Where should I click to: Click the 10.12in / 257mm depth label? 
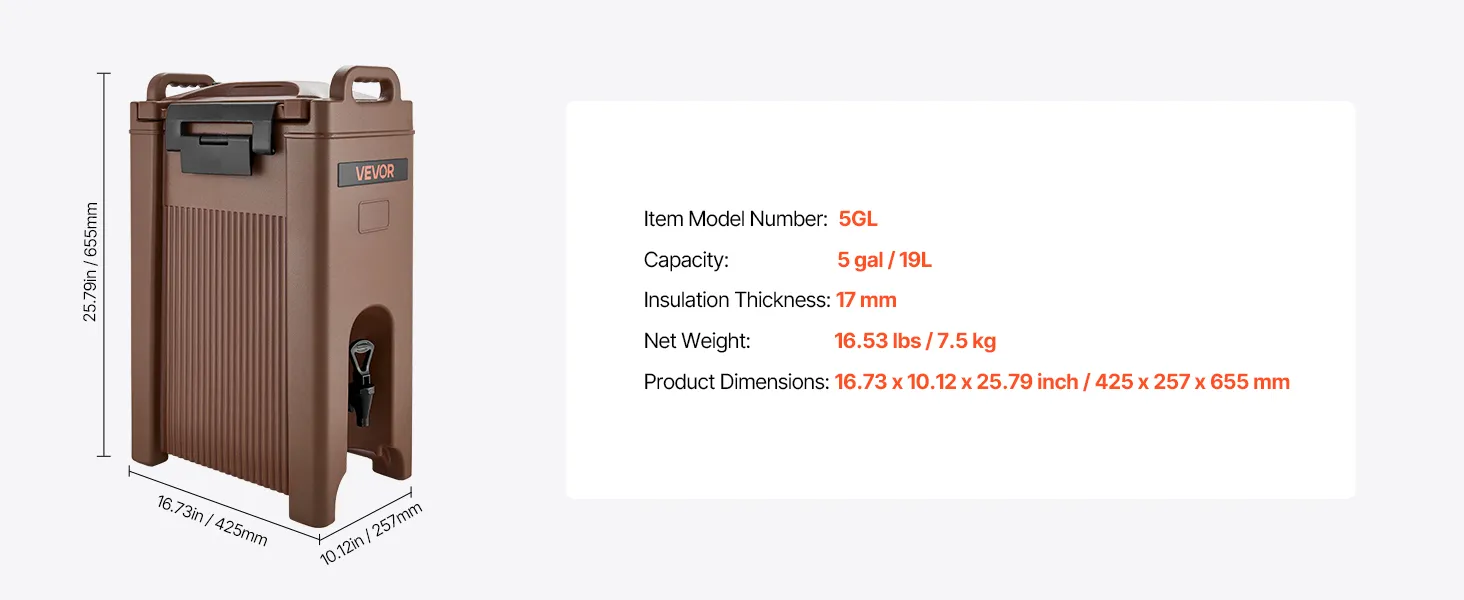(371, 534)
